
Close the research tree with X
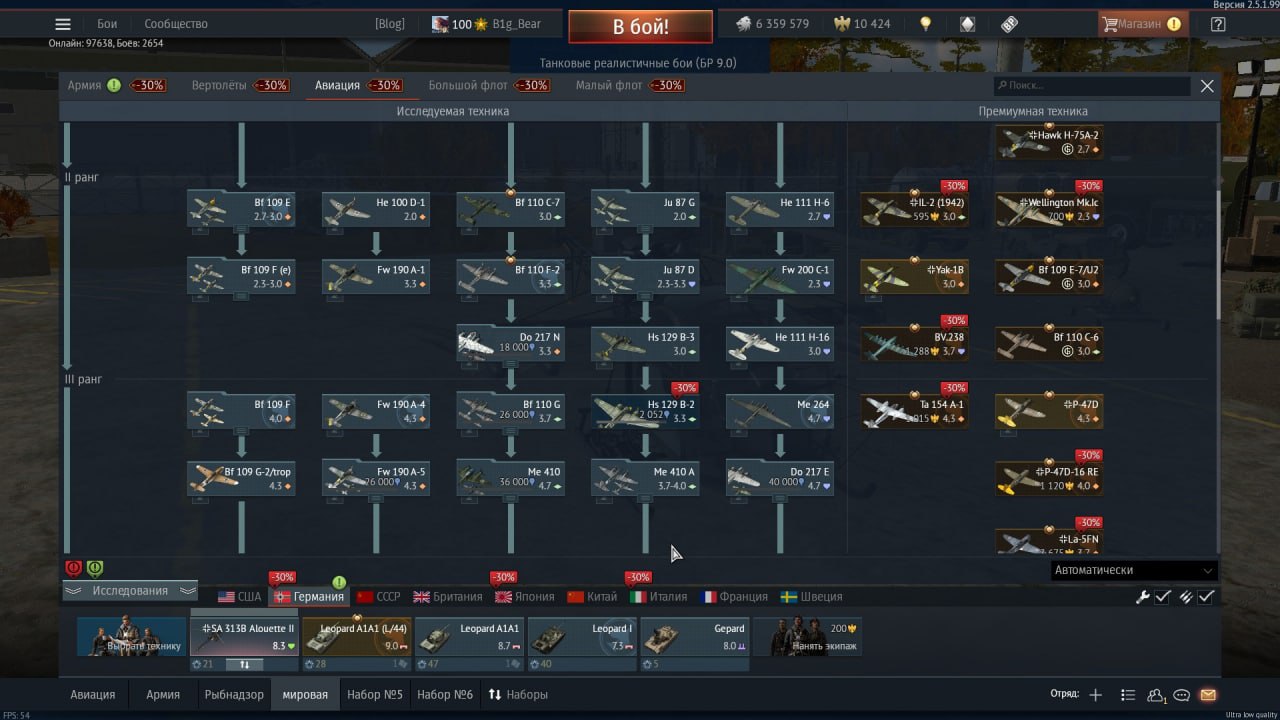pos(1207,86)
